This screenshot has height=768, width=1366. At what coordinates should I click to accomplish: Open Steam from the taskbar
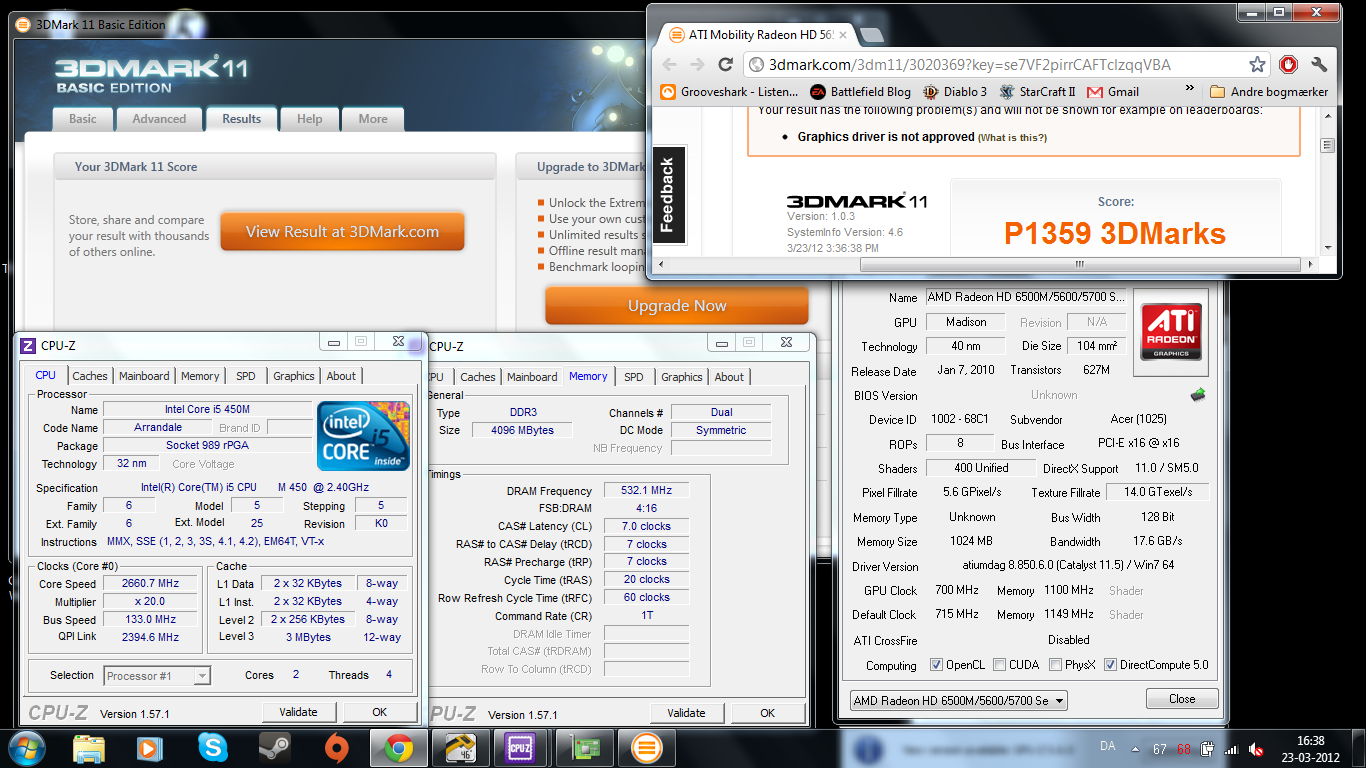coord(274,748)
